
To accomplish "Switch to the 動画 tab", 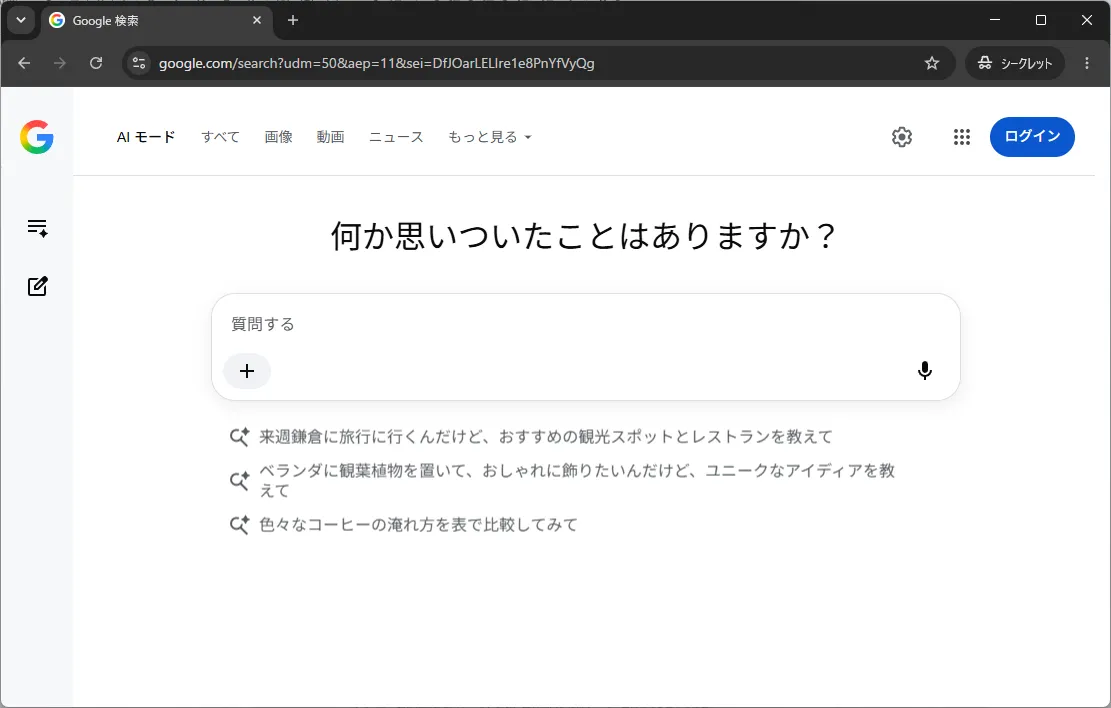I will click(x=330, y=137).
